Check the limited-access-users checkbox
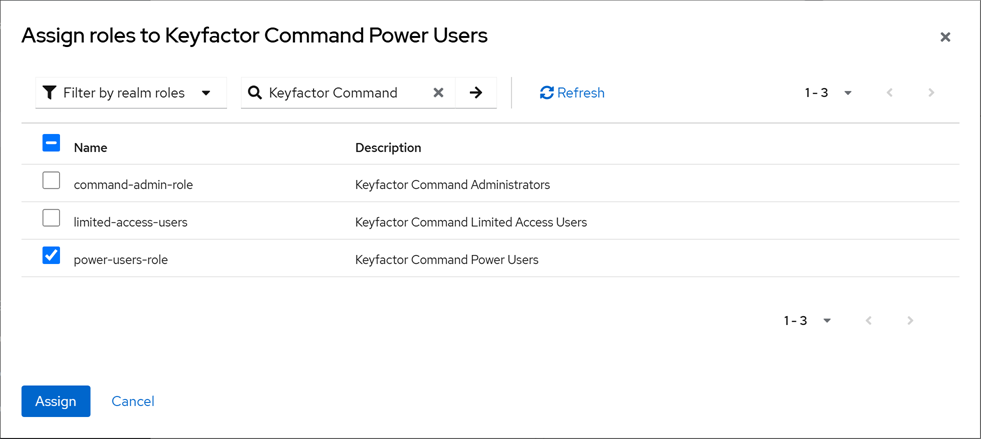The height and width of the screenshot is (439, 981). [51, 218]
